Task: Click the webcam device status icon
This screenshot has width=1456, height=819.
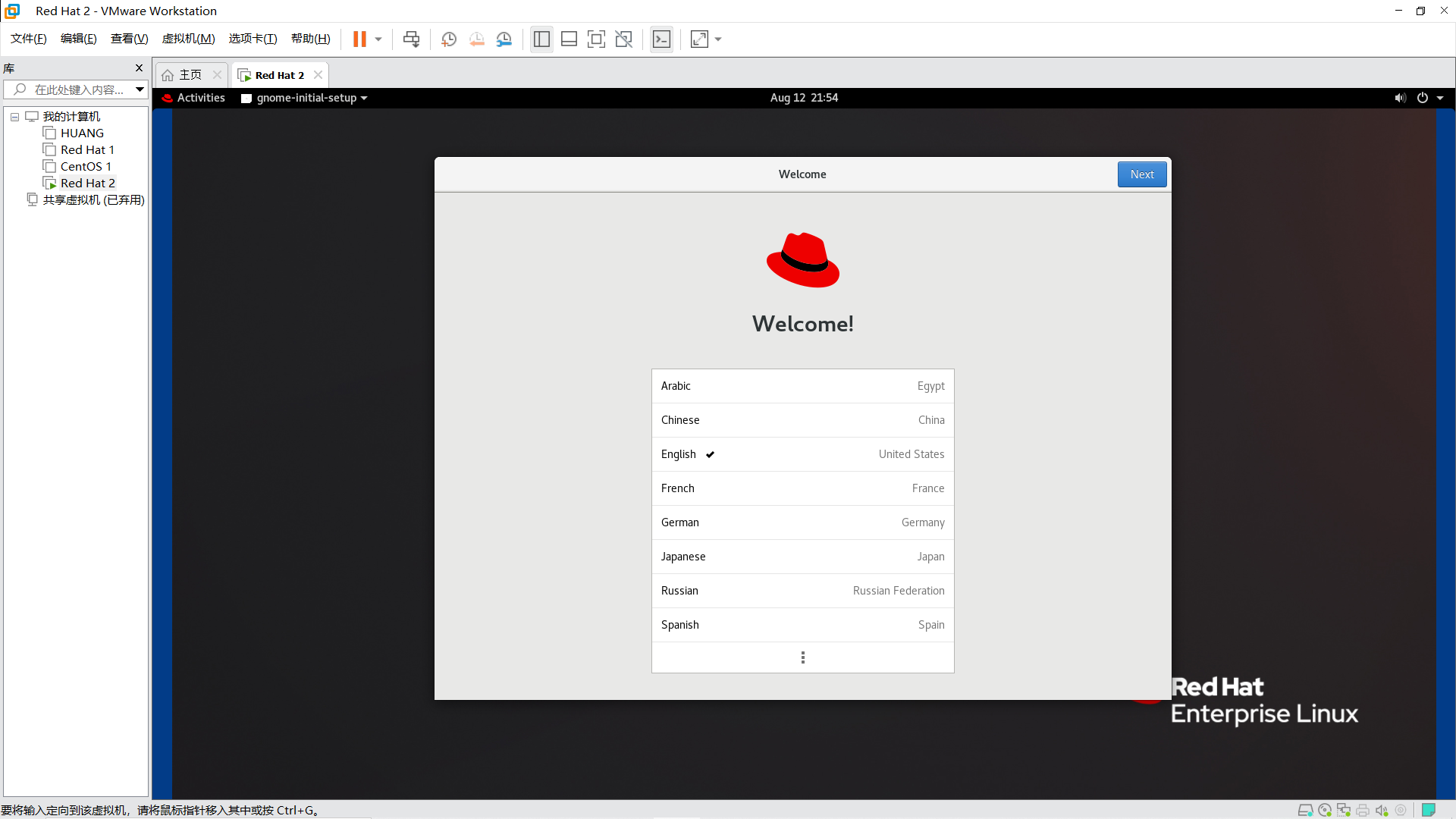Action: pyautogui.click(x=1401, y=810)
